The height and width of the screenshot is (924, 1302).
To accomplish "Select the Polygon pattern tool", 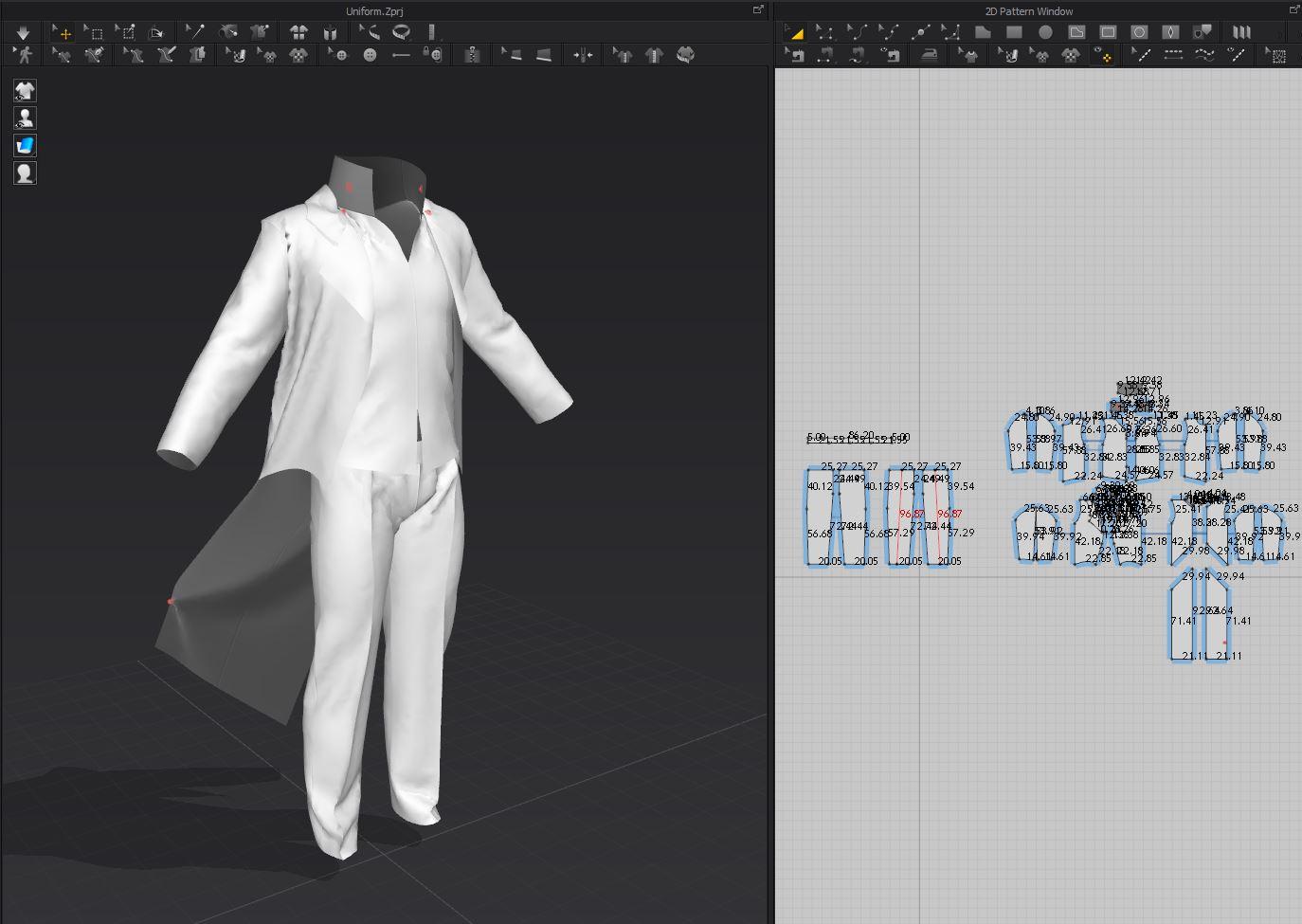I will point(983,32).
